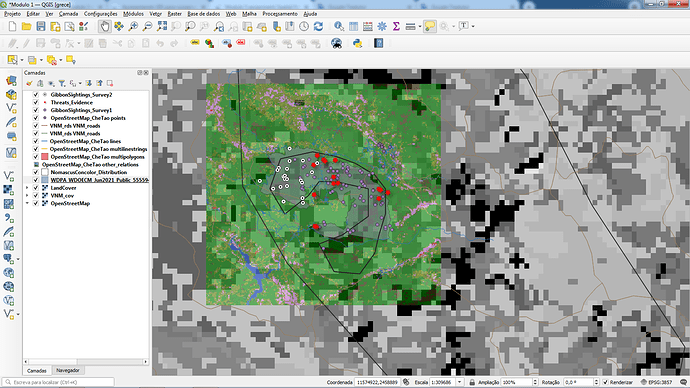This screenshot has width=690, height=388.
Task: Toggle visibility of GibbonSightings_Survey2 layer
Action: [x=36, y=95]
